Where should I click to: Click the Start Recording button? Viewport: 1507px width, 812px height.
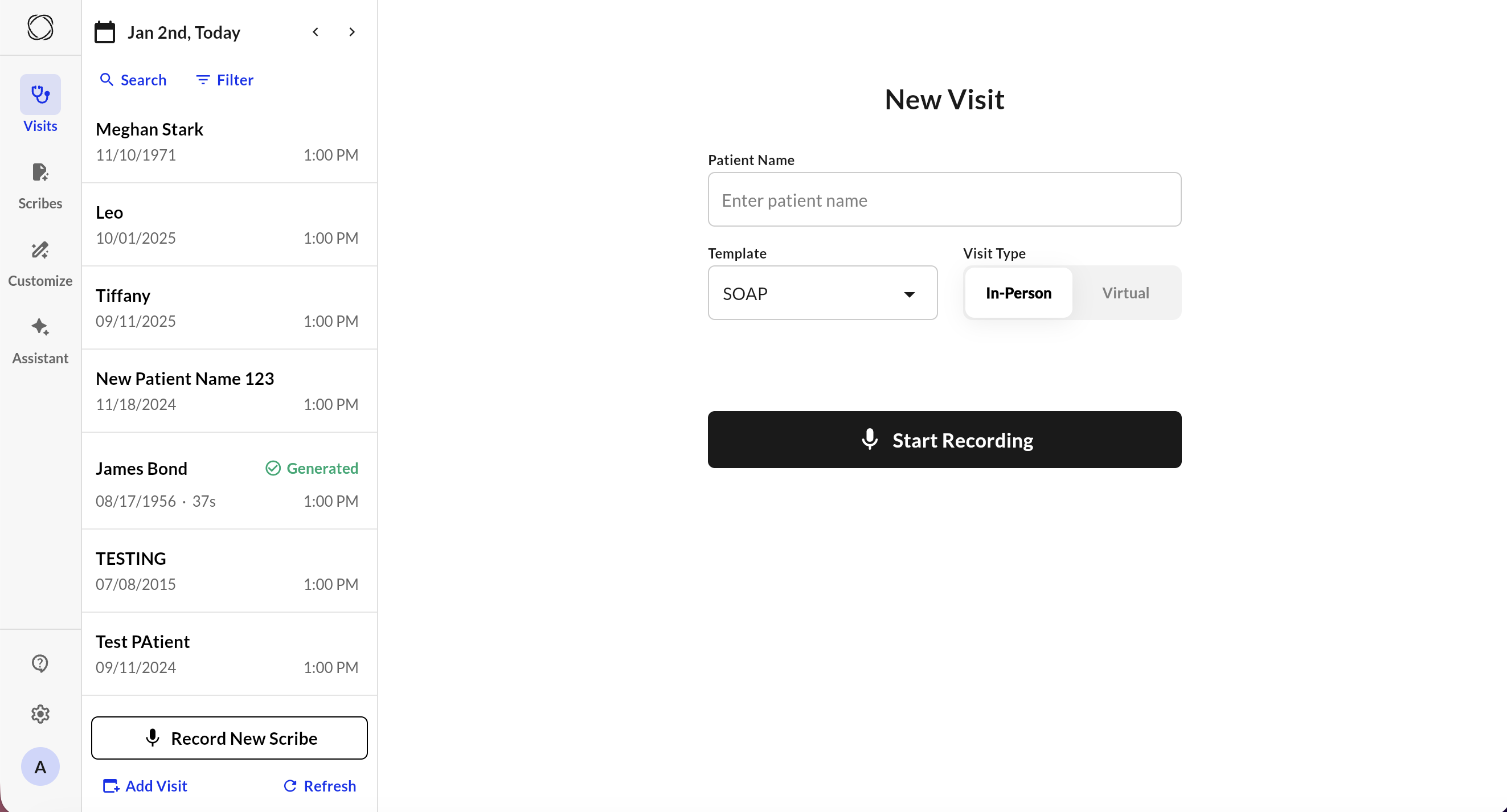pos(944,440)
